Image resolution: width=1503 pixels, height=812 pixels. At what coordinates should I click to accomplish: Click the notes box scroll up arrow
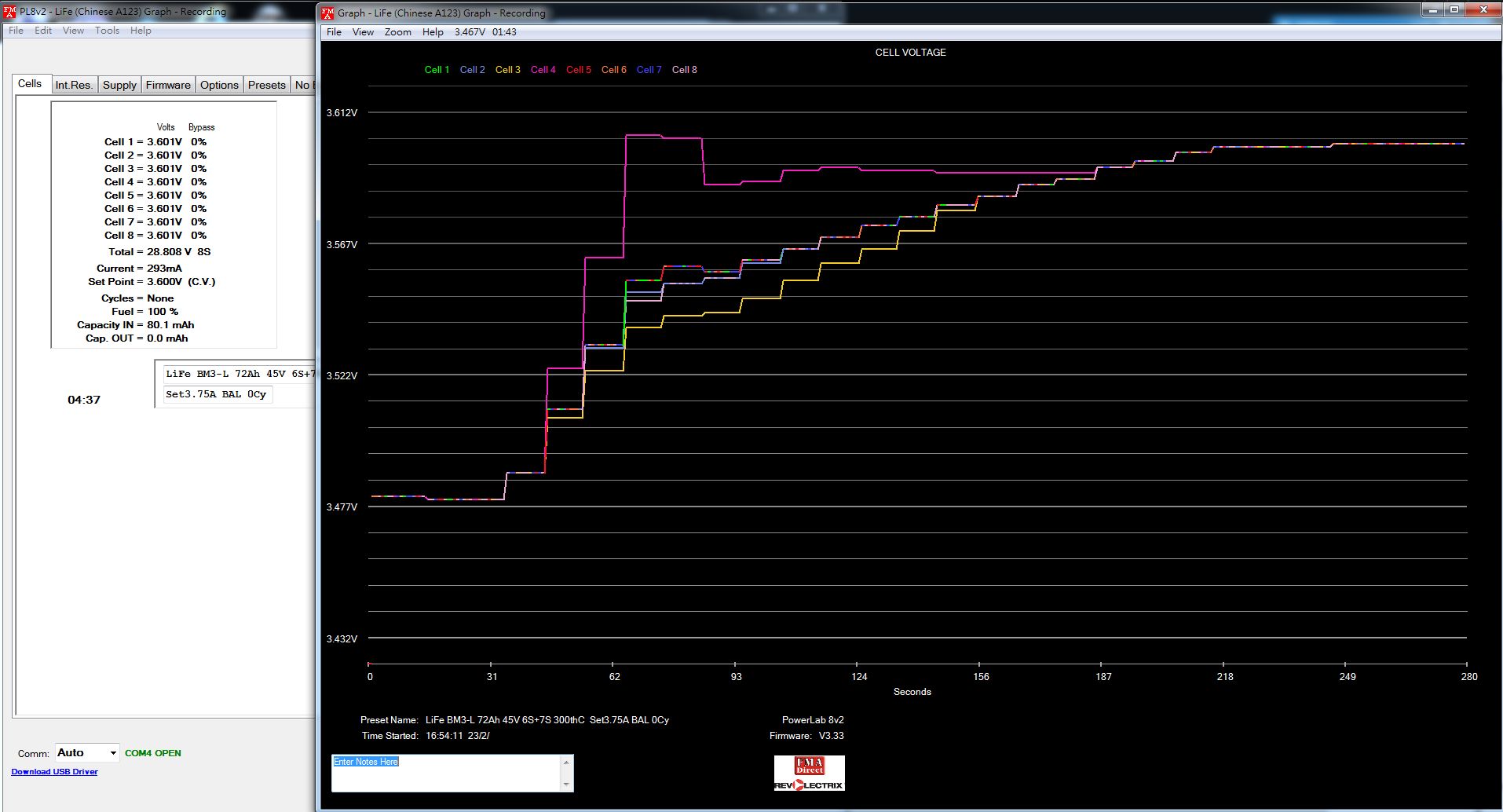566,763
